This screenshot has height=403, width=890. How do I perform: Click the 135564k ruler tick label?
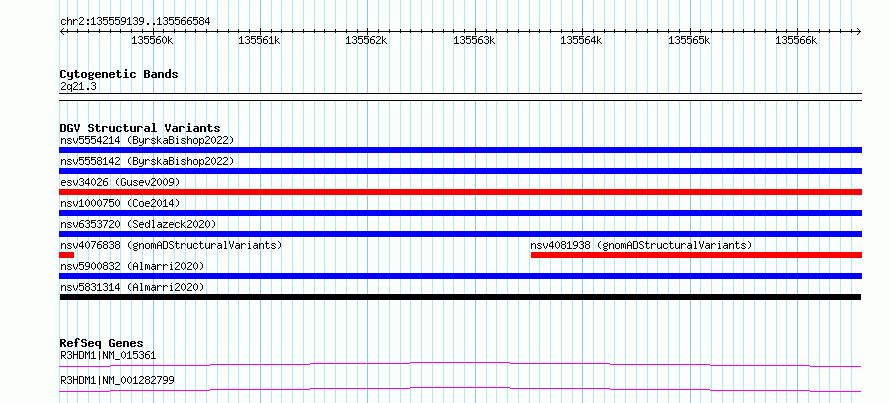(x=582, y=41)
